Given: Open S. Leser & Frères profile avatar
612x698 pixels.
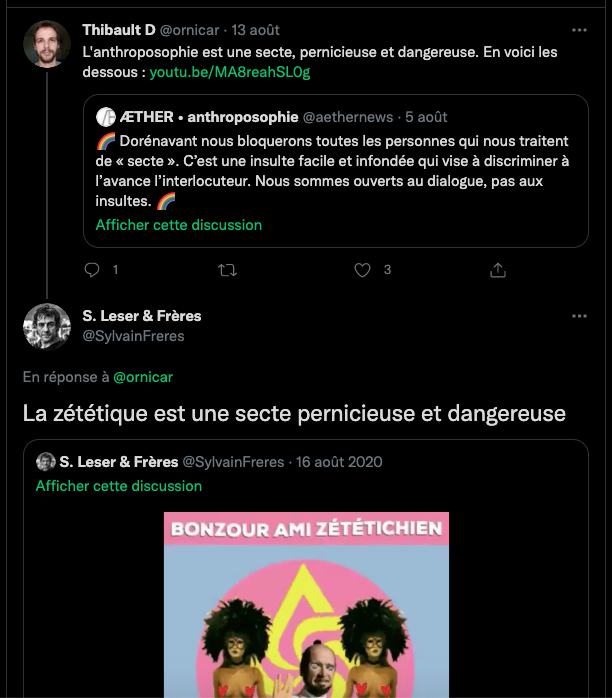Looking at the screenshot, I should tap(47, 326).
